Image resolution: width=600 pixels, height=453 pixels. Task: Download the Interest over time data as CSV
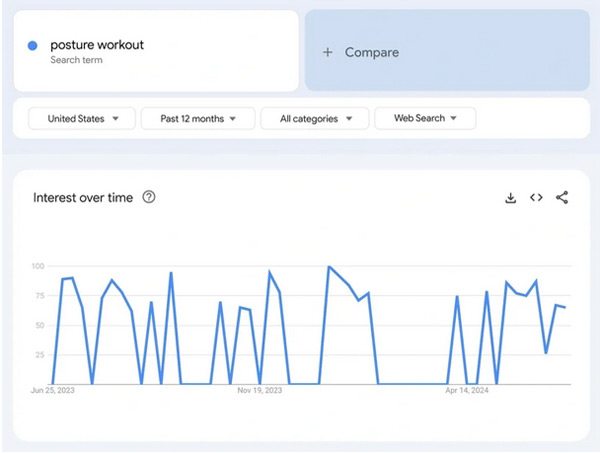pos(510,198)
